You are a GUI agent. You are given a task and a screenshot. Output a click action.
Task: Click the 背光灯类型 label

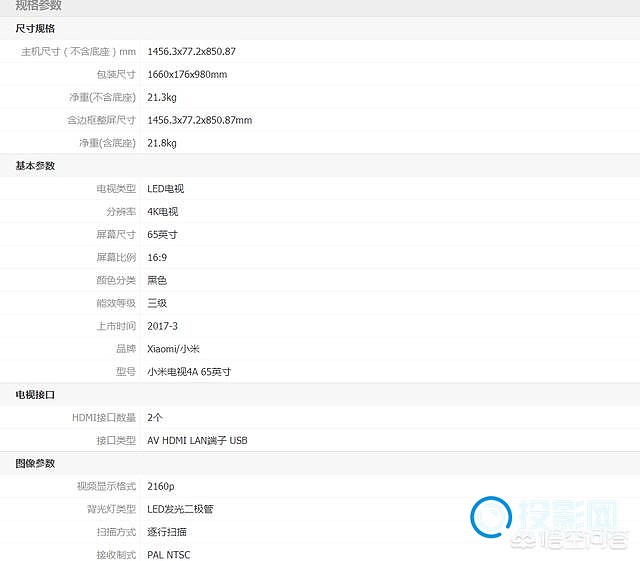111,509
